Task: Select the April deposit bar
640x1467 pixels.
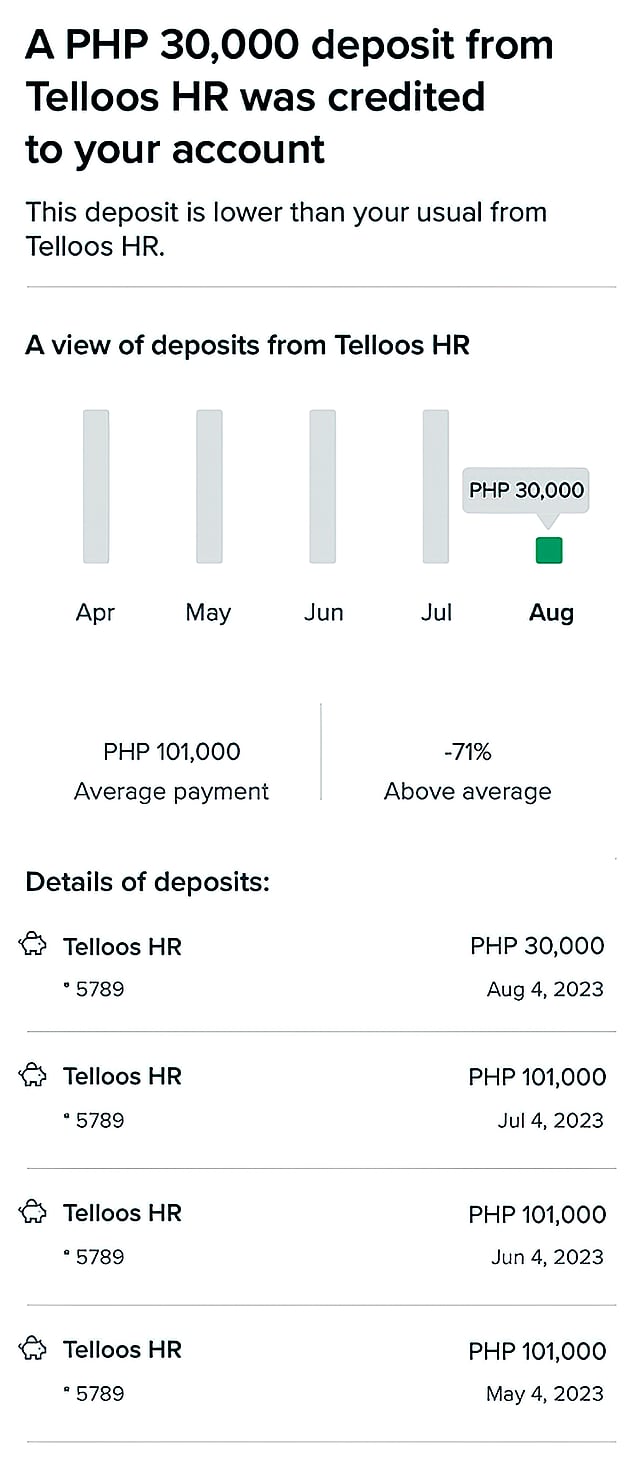Action: coord(96,486)
